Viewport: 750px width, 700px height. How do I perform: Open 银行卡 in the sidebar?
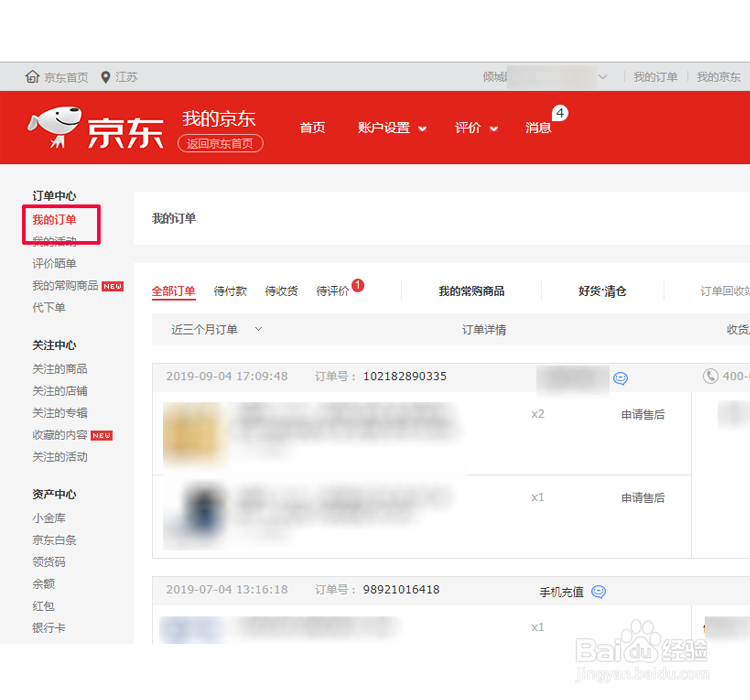coord(48,628)
